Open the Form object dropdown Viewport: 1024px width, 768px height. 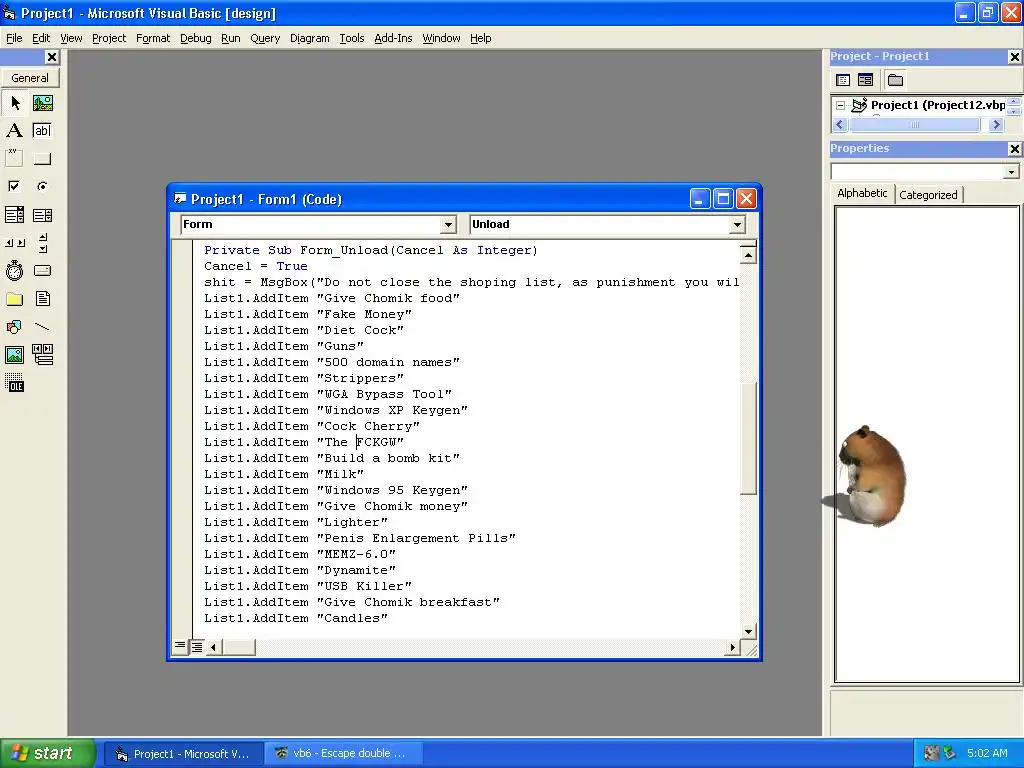[448, 225]
